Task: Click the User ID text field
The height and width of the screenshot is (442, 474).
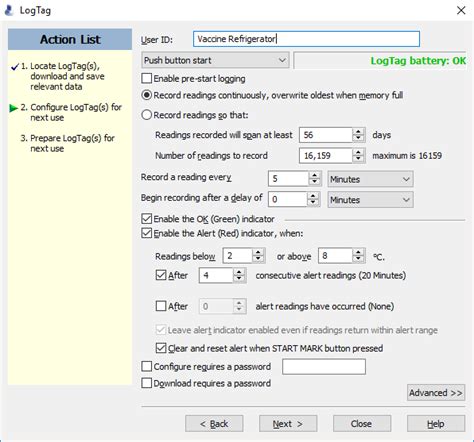Action: (x=306, y=39)
